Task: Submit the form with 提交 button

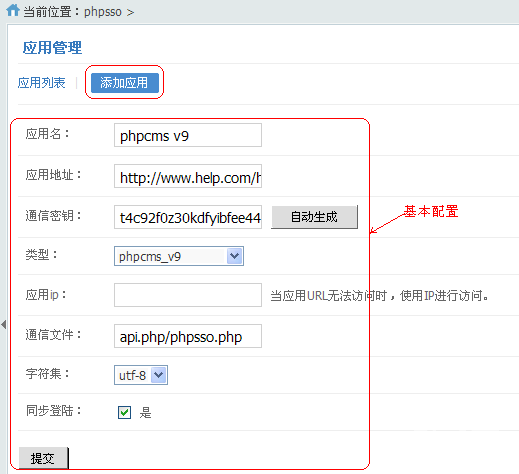Action: pos(44,458)
